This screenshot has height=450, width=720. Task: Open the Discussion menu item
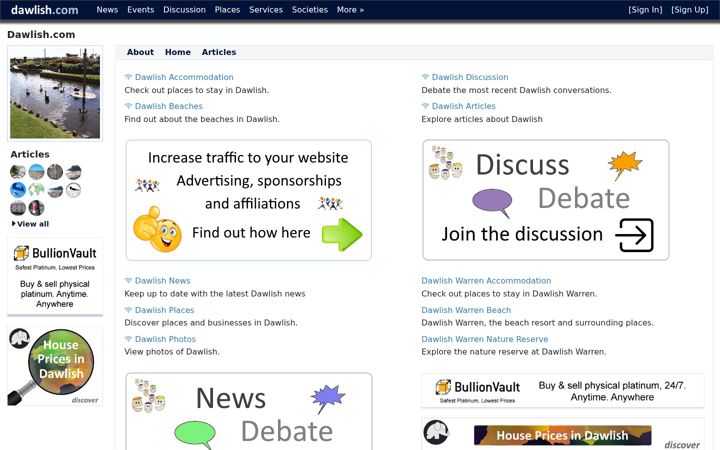pyautogui.click(x=184, y=10)
